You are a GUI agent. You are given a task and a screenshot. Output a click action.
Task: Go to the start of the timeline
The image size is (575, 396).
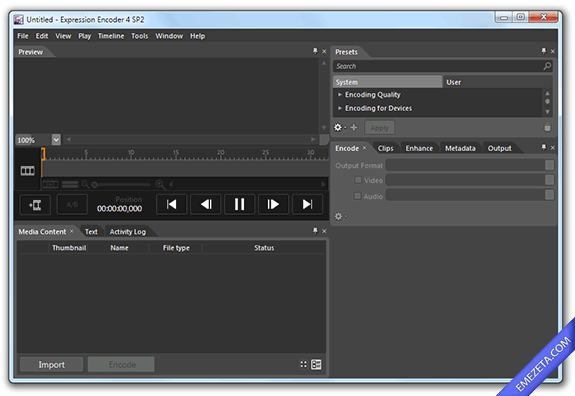171,204
